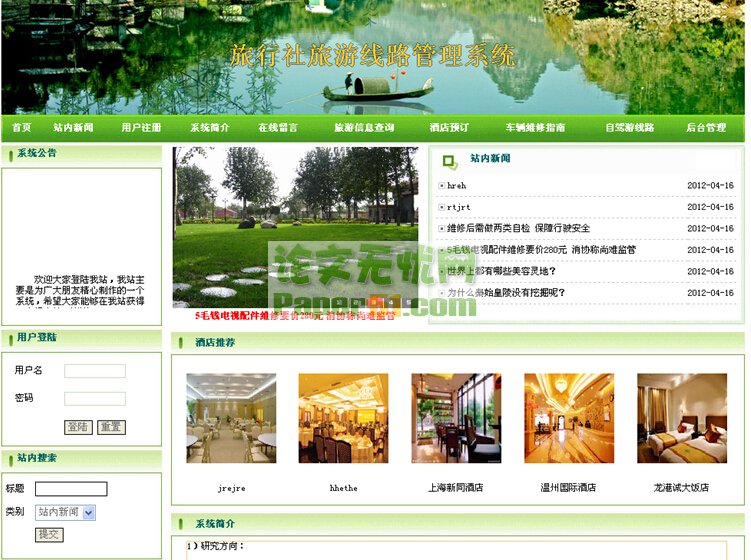Open 旅游信息查询 navigation item
751x560 pixels.
(x=364, y=128)
